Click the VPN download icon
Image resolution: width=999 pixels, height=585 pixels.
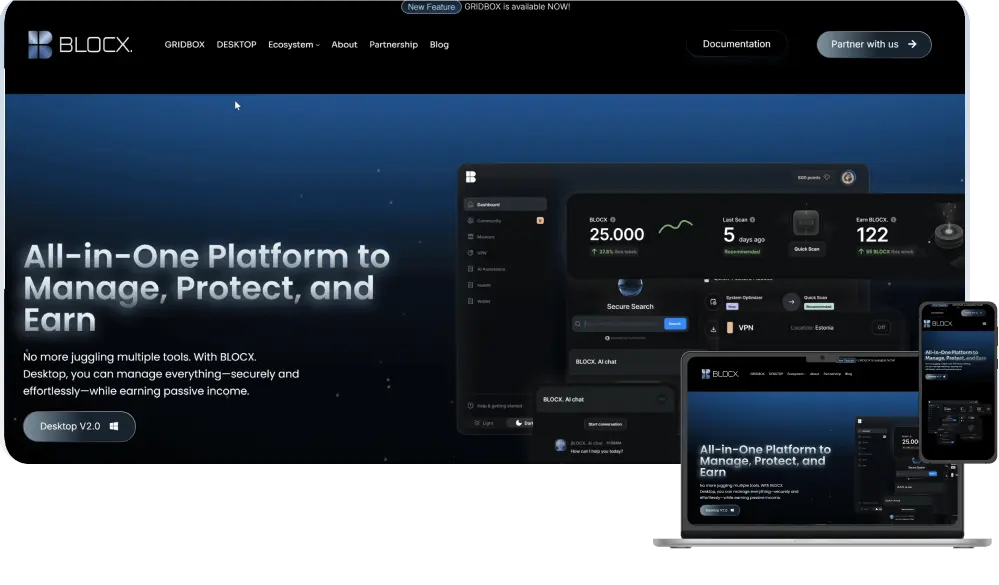point(713,329)
